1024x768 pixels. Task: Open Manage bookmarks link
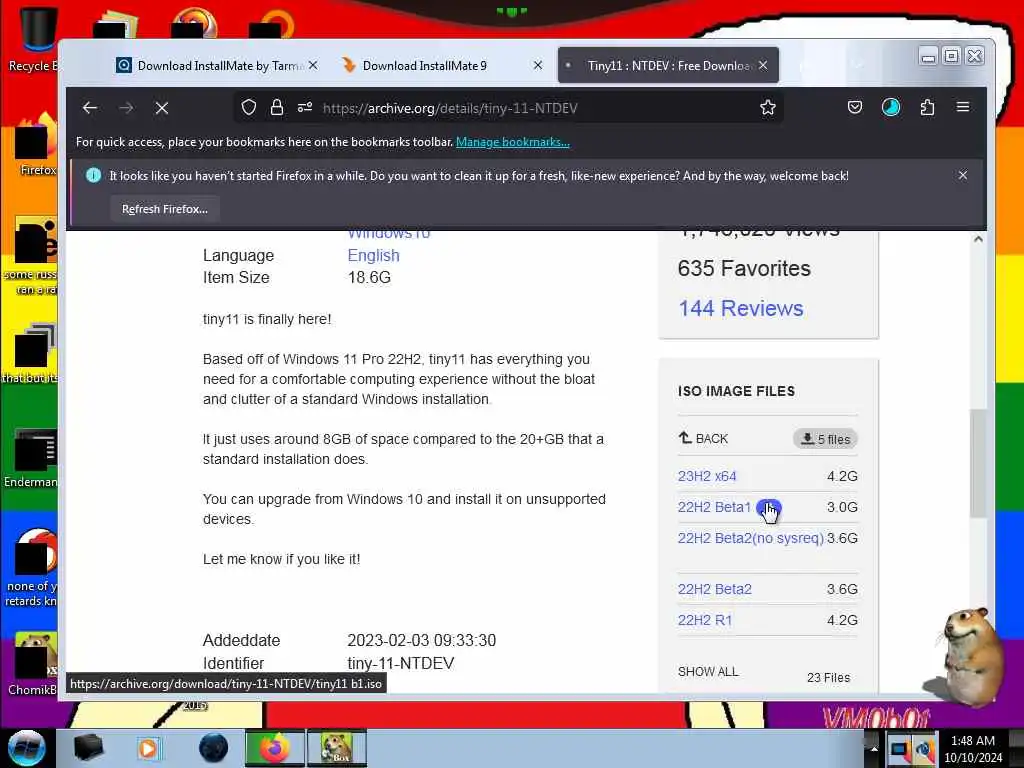click(x=513, y=142)
